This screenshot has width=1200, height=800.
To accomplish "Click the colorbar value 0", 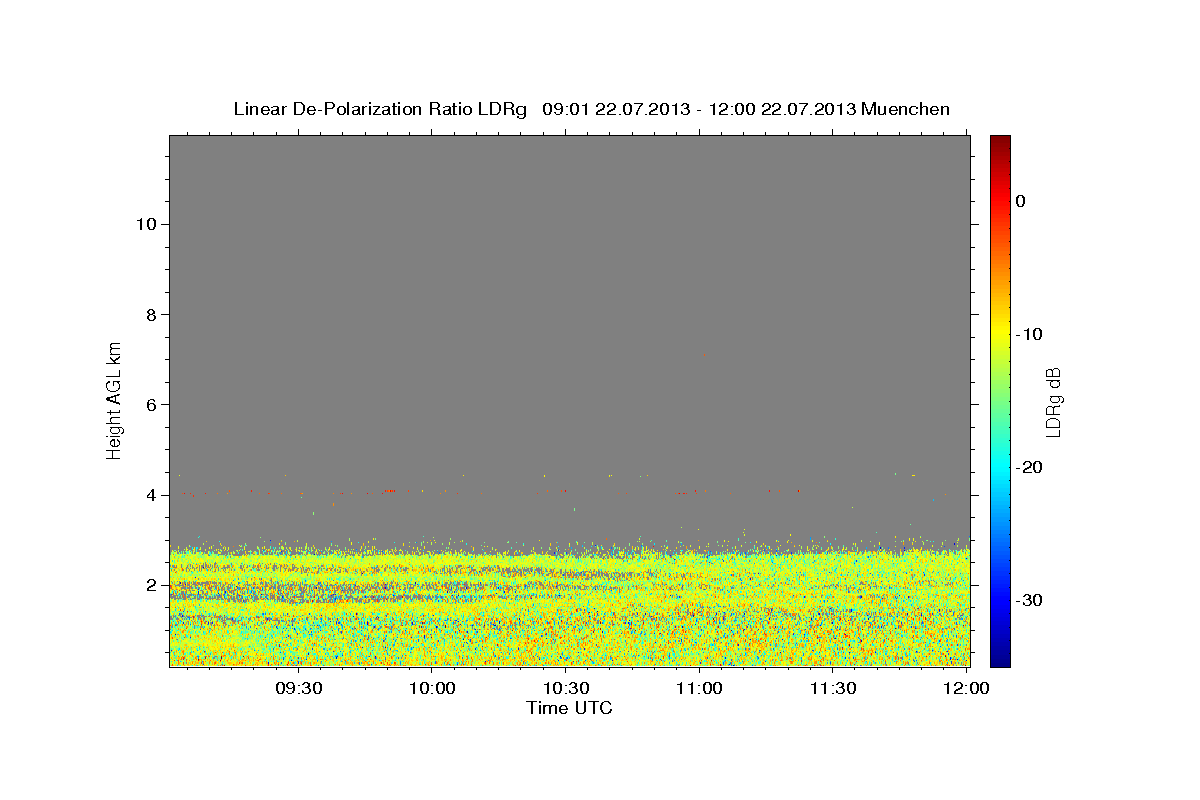I will click(1020, 201).
